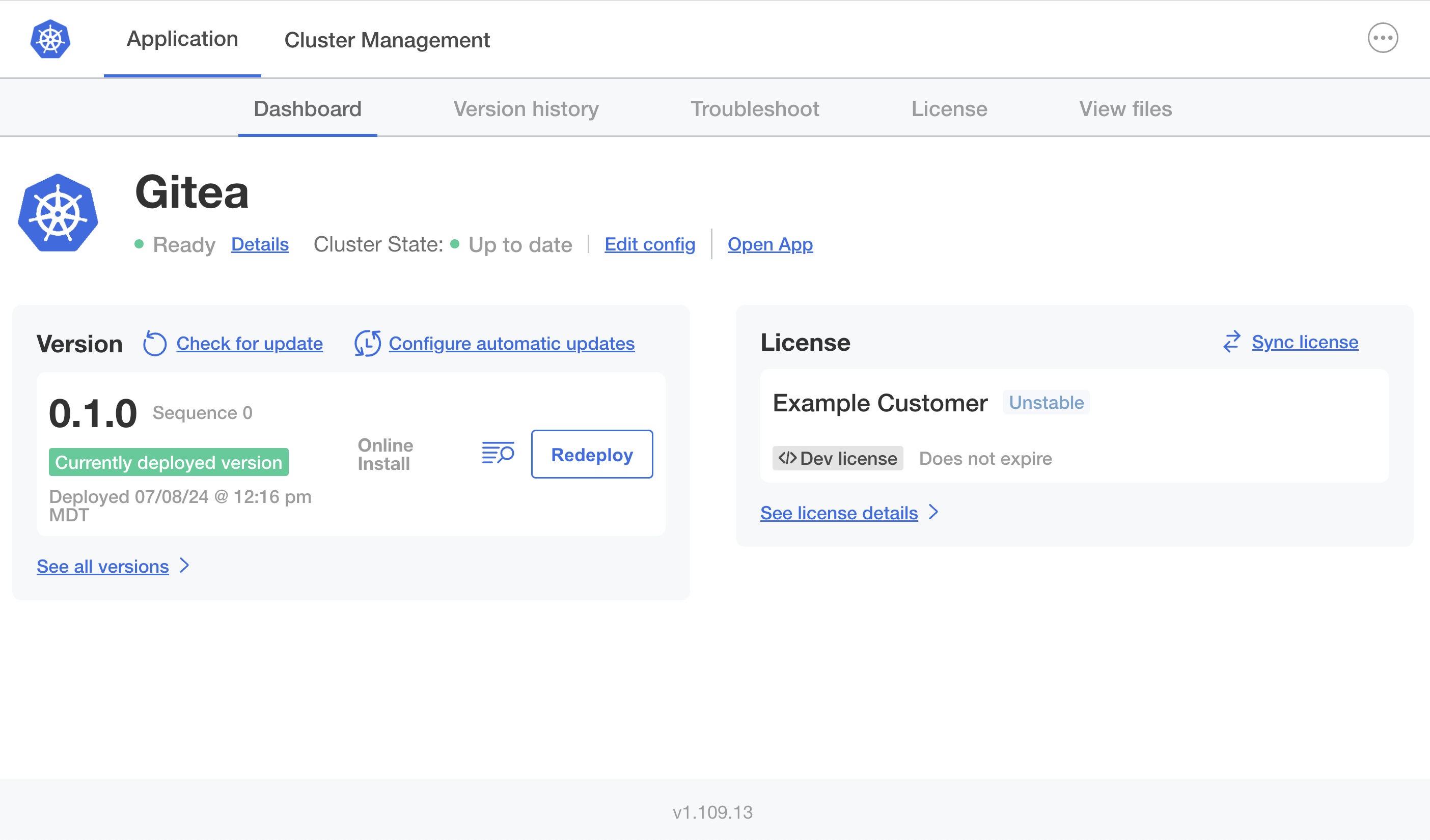Viewport: 1430px width, 840px height.
Task: Open See license details link
Action: point(839,513)
